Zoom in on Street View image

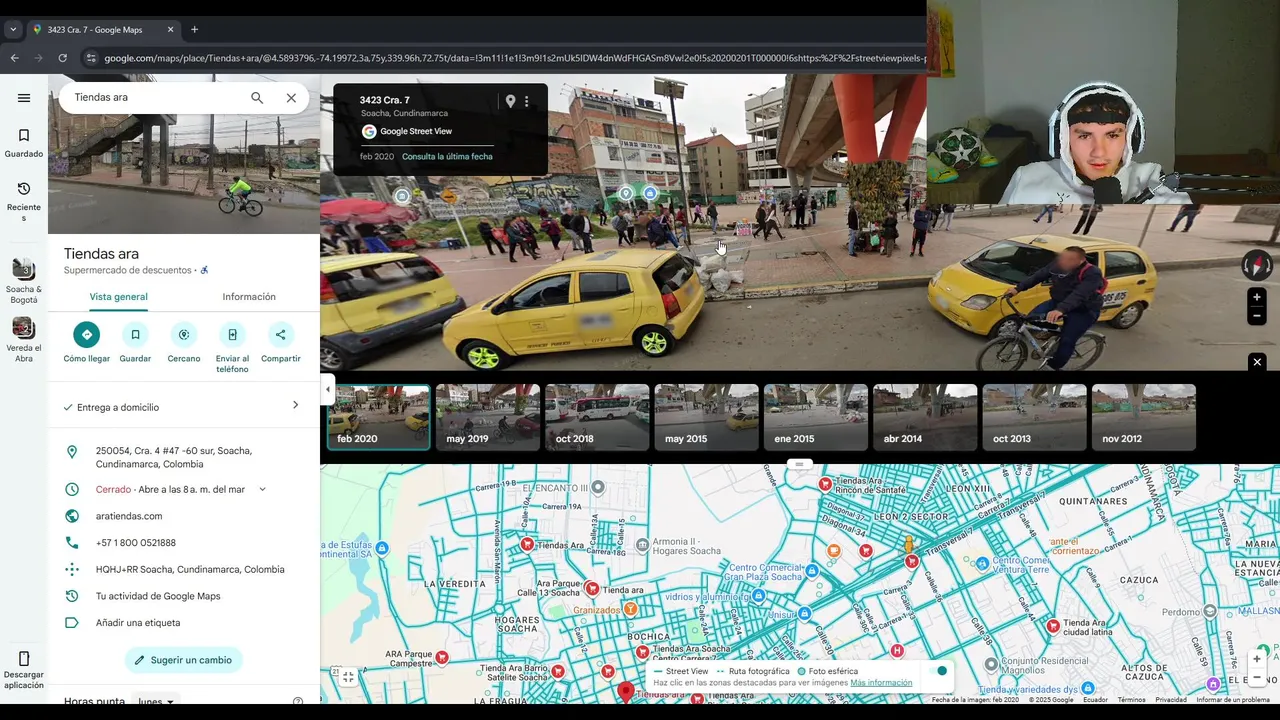[x=1257, y=297]
